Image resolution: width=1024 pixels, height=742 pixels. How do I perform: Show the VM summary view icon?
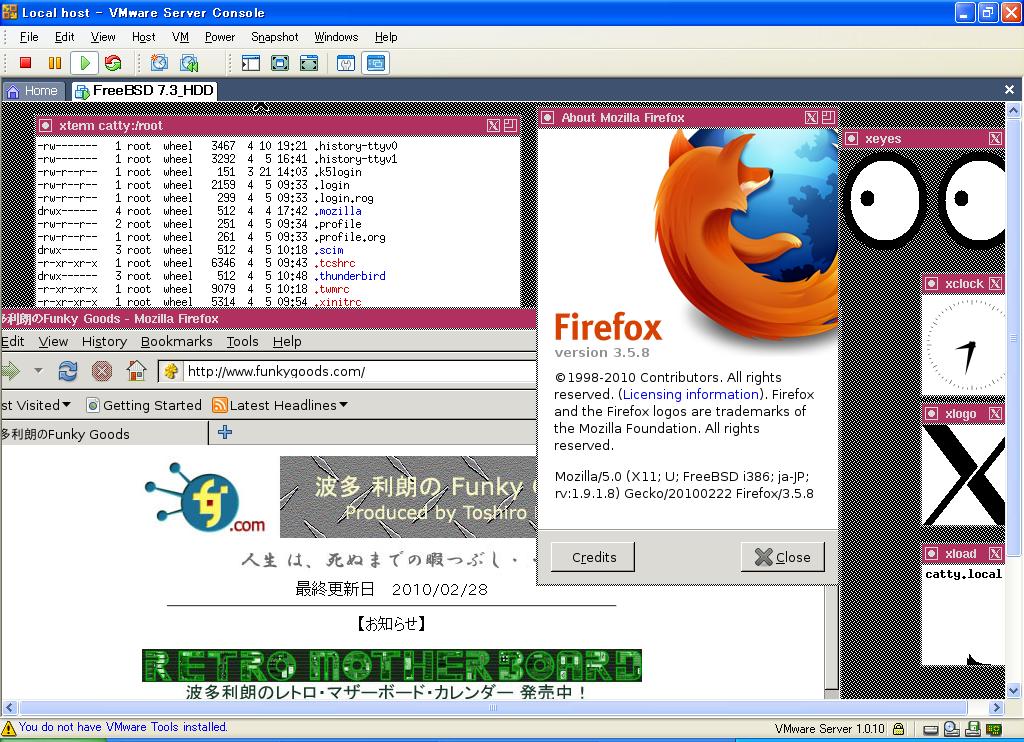click(346, 63)
